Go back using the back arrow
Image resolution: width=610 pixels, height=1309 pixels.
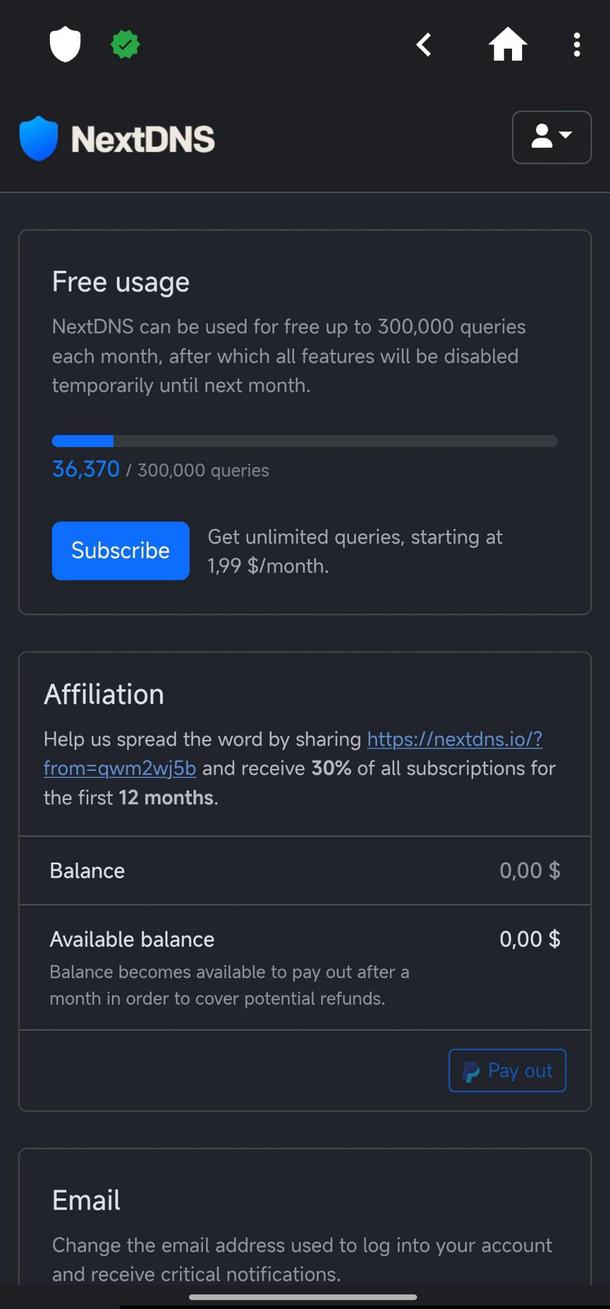pos(423,44)
